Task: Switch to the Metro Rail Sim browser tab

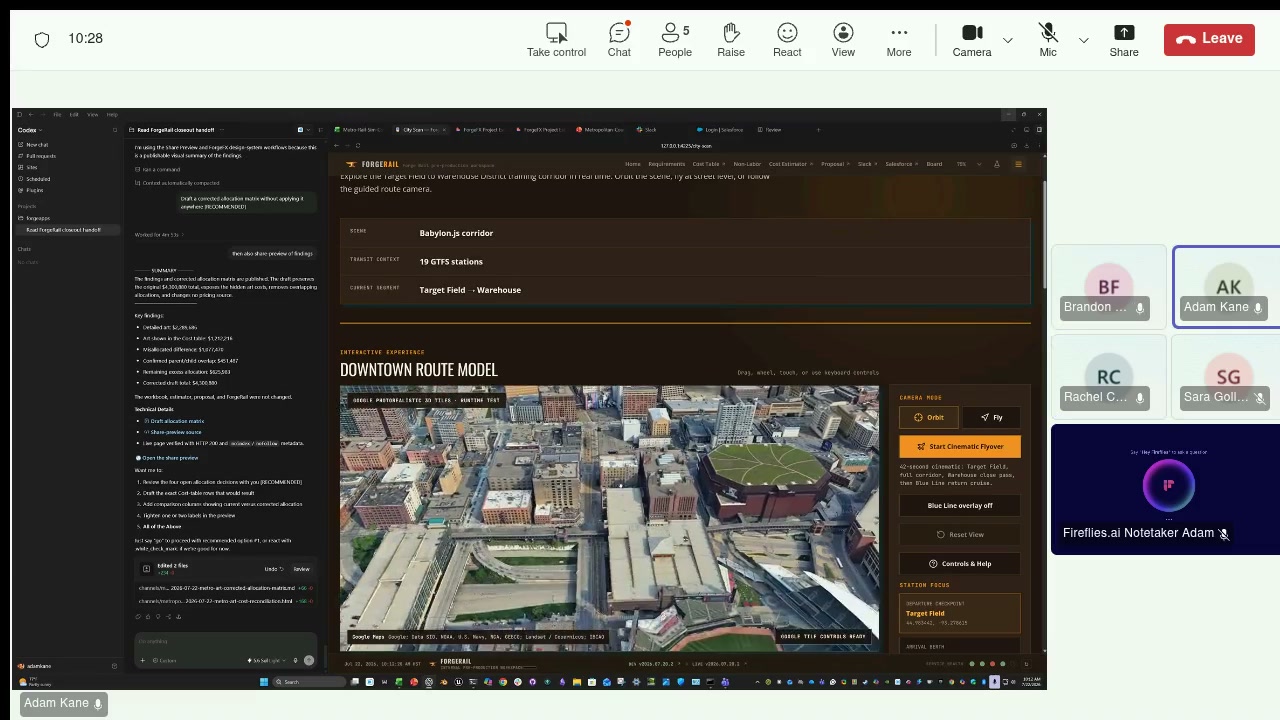Action: click(360, 130)
